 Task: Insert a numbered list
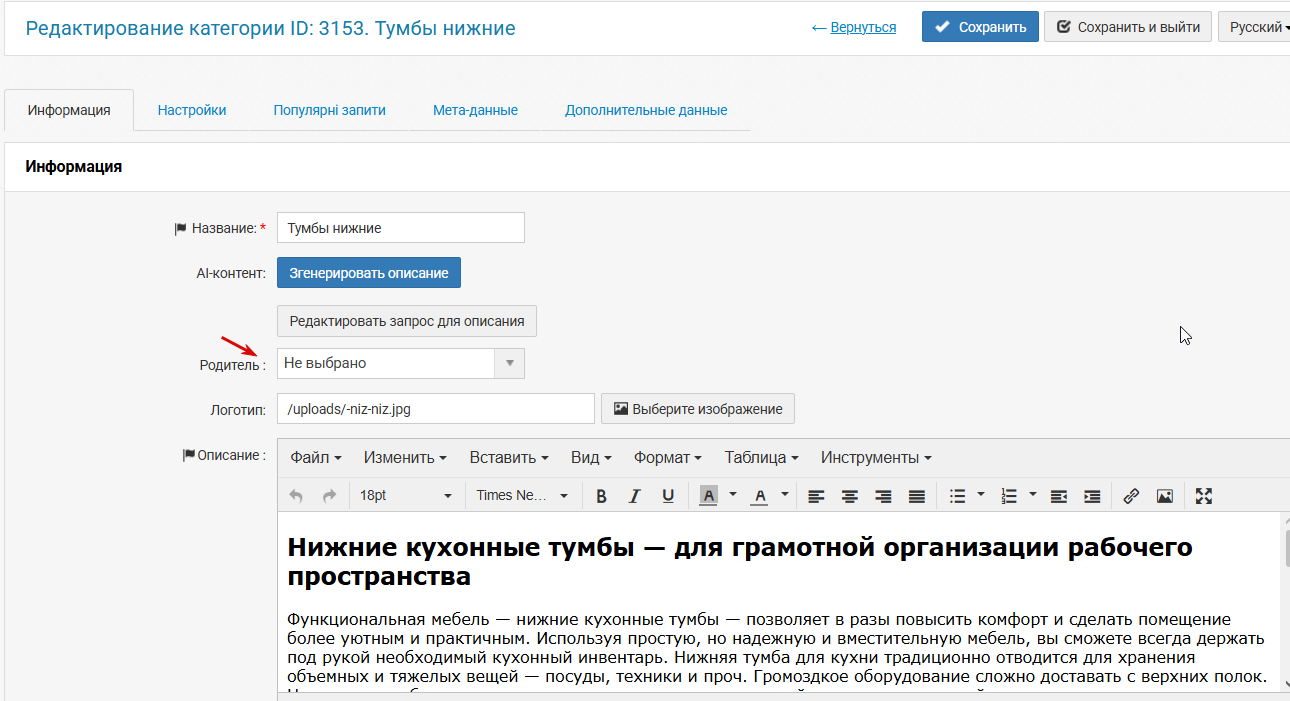tap(1009, 496)
